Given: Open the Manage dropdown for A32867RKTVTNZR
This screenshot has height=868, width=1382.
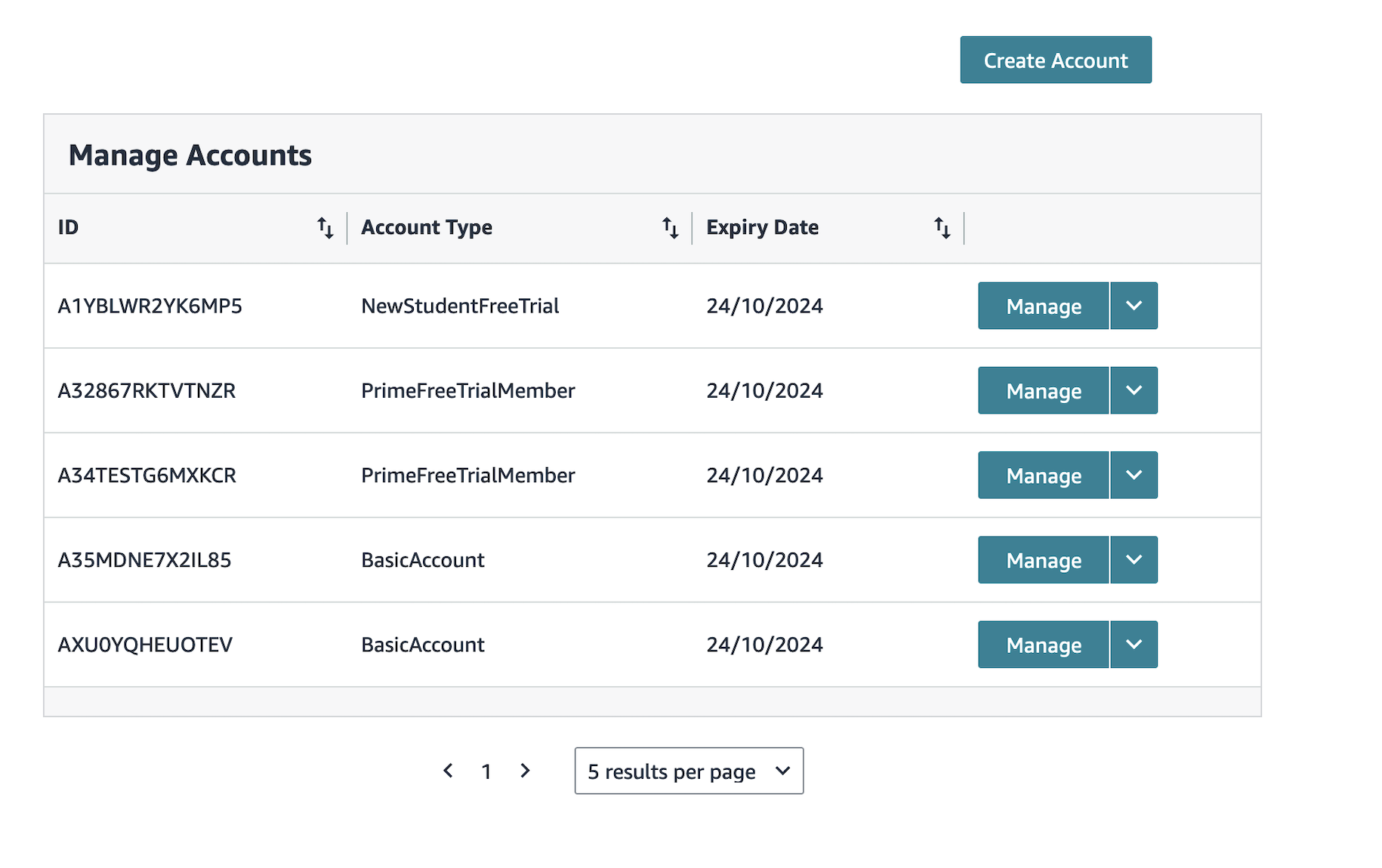Looking at the screenshot, I should point(1134,390).
